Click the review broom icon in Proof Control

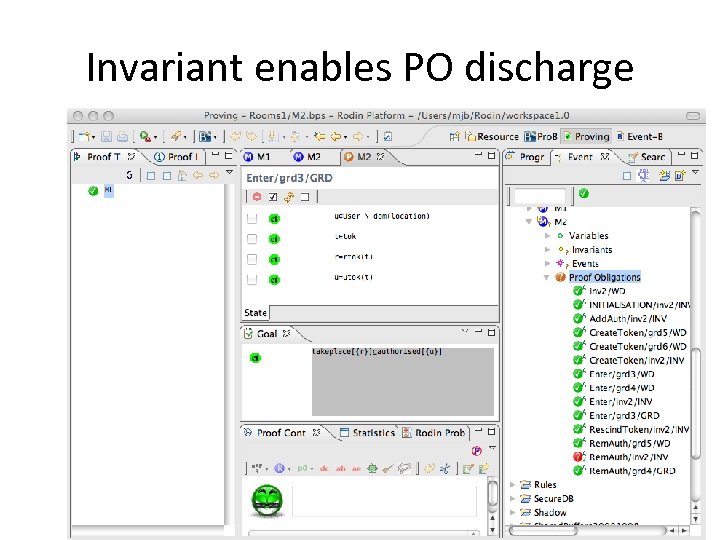[388, 469]
